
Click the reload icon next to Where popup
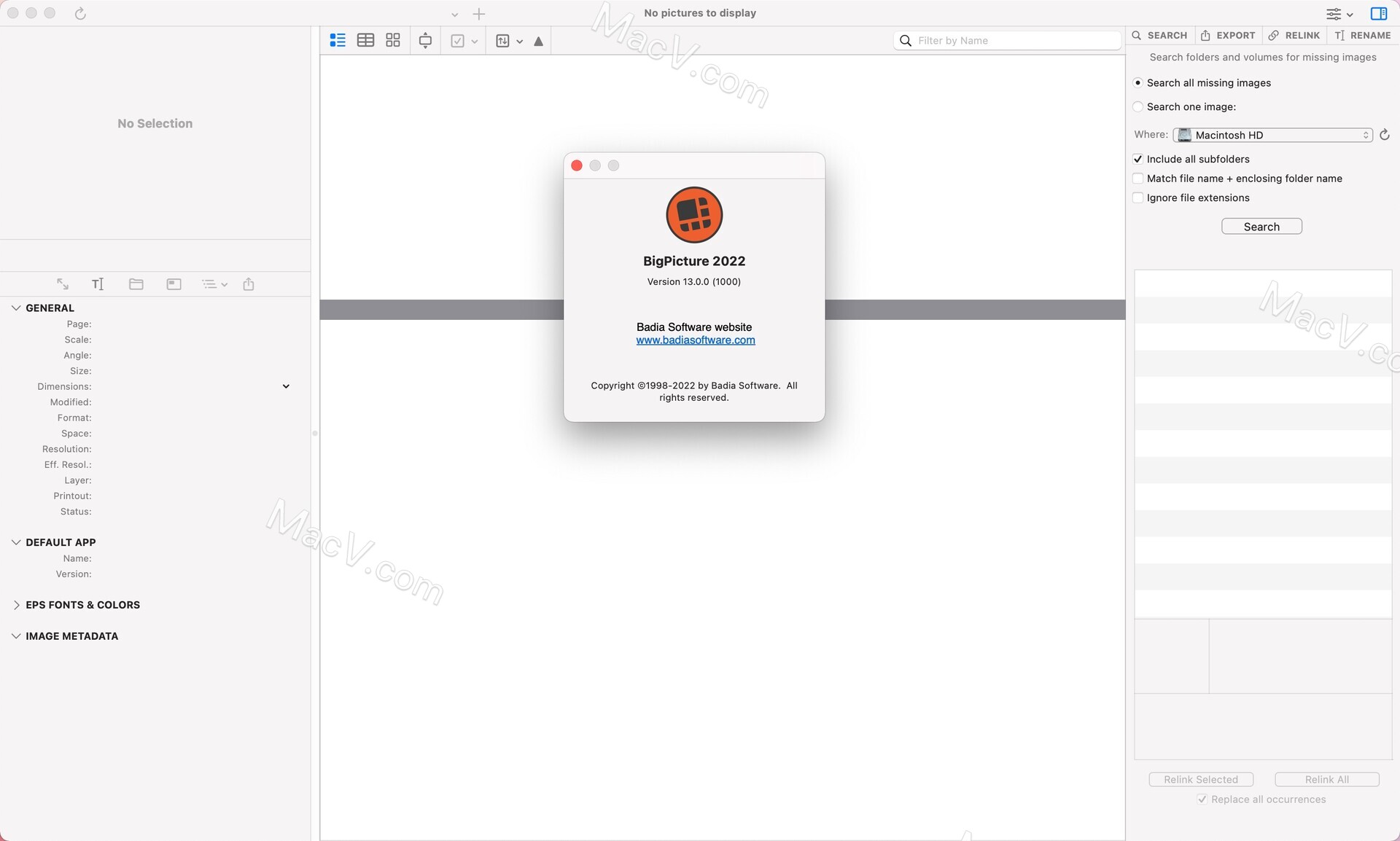point(1385,135)
